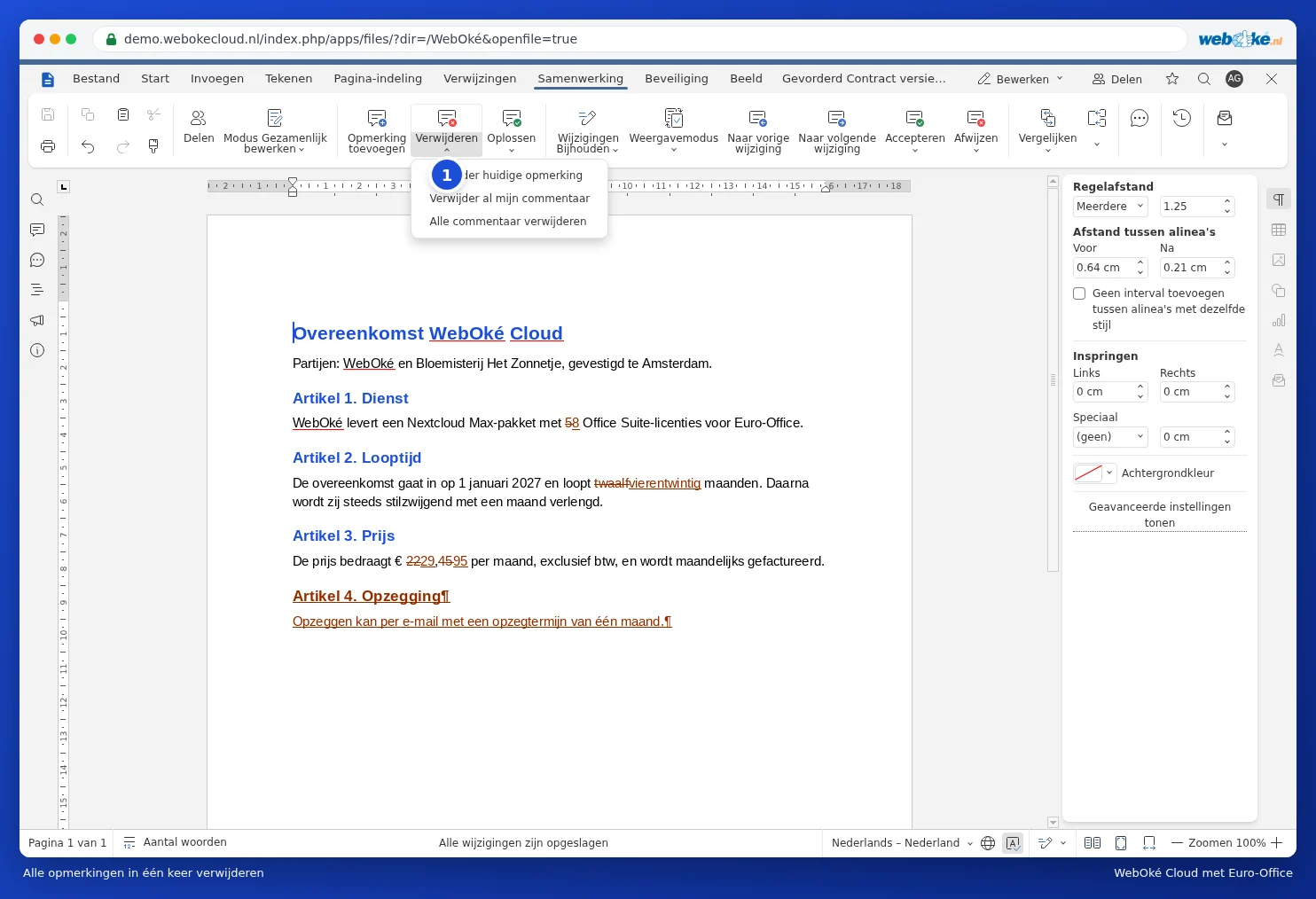This screenshot has height=899, width=1316.
Task: Click the Vergelijken documents icon
Action: [x=1047, y=118]
